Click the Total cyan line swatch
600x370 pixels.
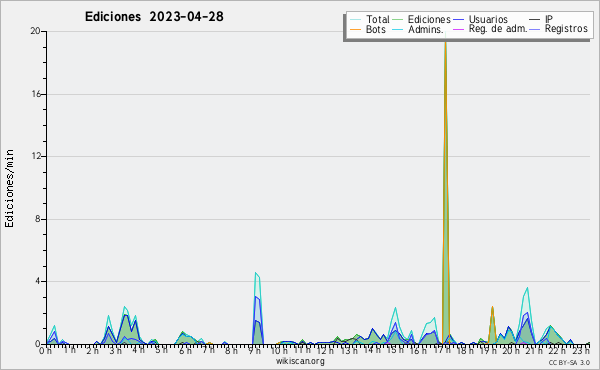pos(355,20)
